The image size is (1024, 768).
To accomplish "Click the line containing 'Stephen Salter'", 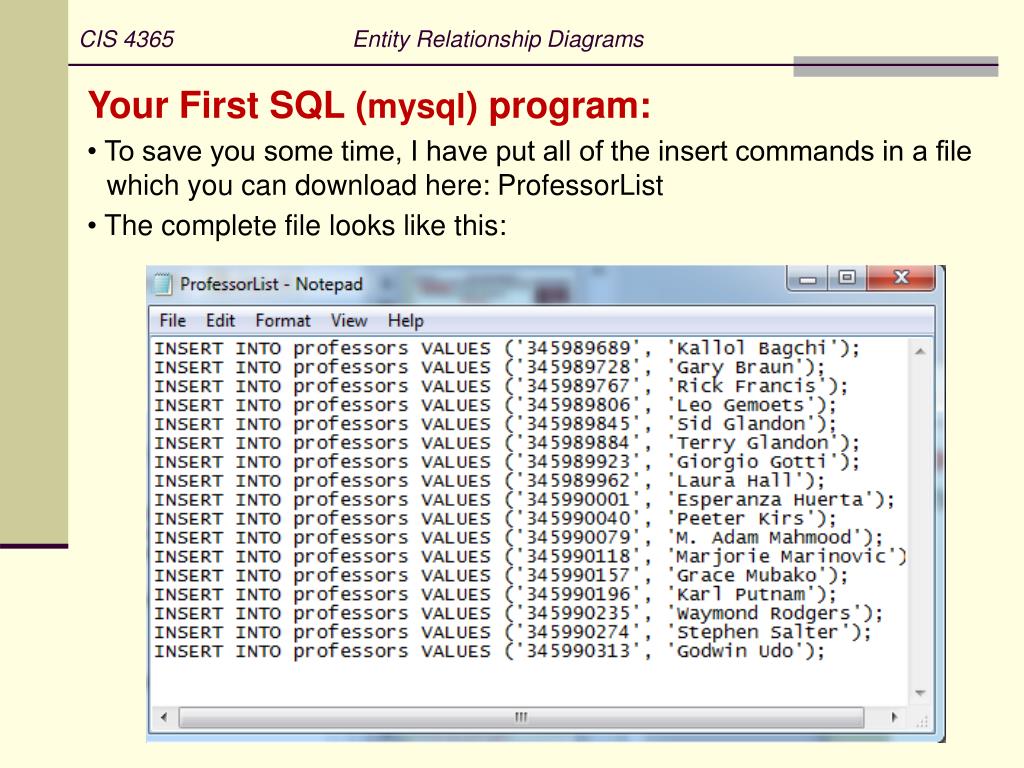I will [513, 632].
